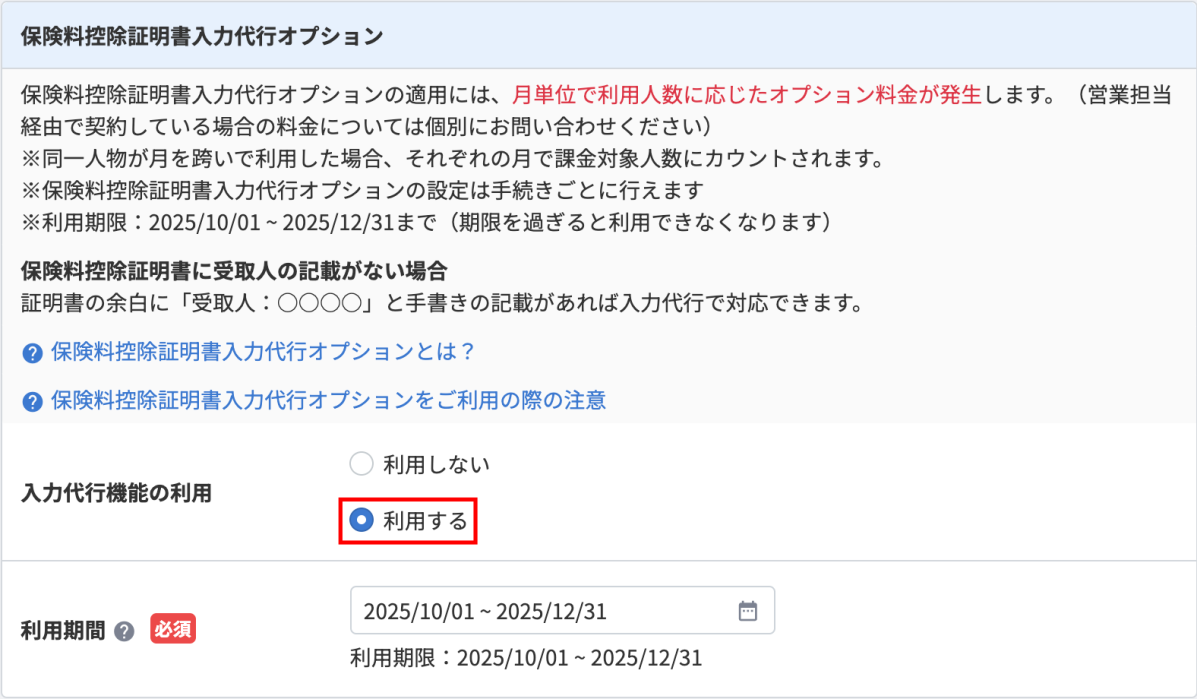Click the 入力代行機能の利用 label
This screenshot has width=1197, height=699.
116,493
